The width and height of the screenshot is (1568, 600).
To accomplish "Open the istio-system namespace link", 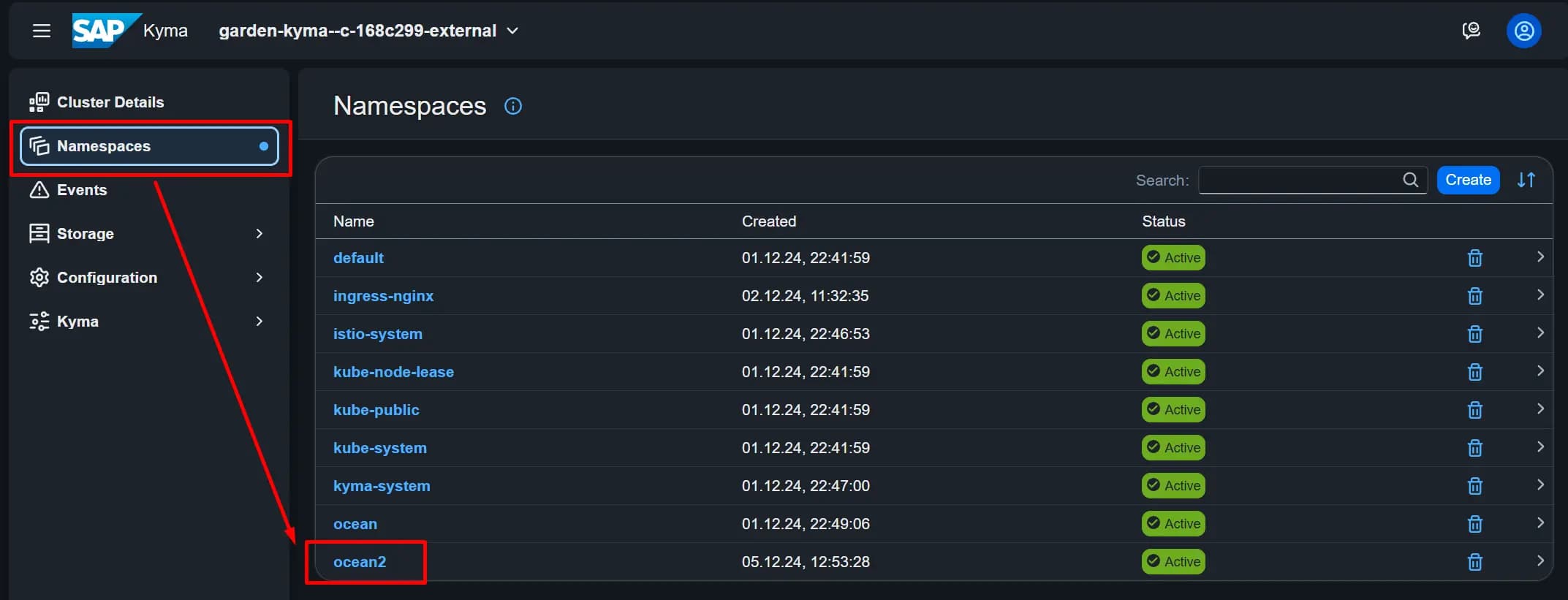I will (378, 334).
